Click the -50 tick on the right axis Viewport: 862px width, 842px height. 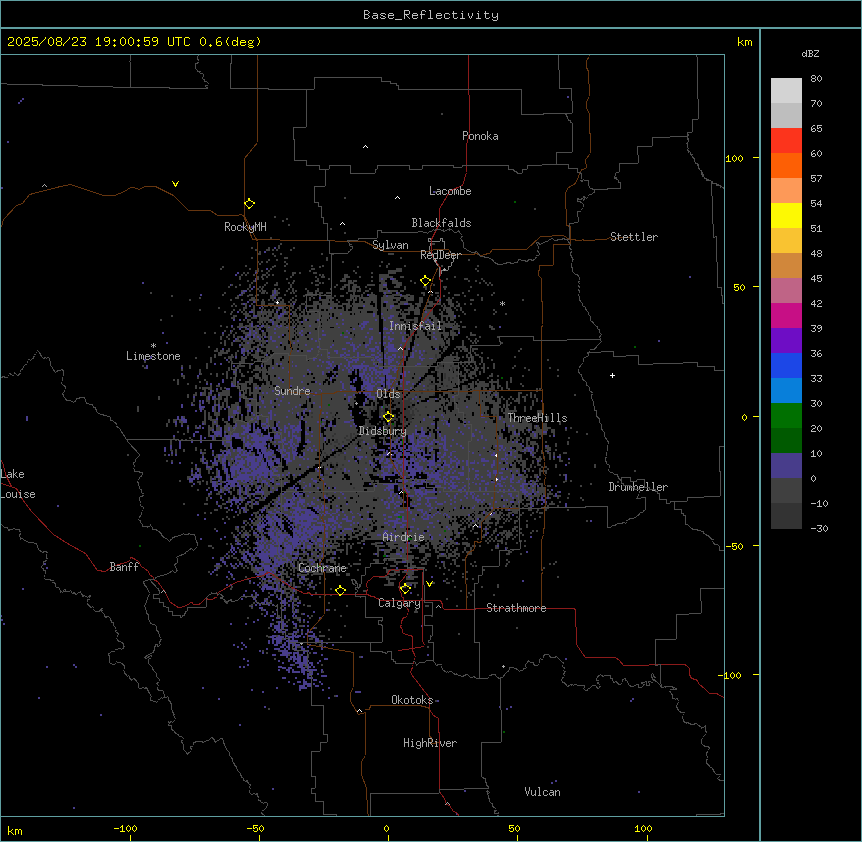[734, 546]
